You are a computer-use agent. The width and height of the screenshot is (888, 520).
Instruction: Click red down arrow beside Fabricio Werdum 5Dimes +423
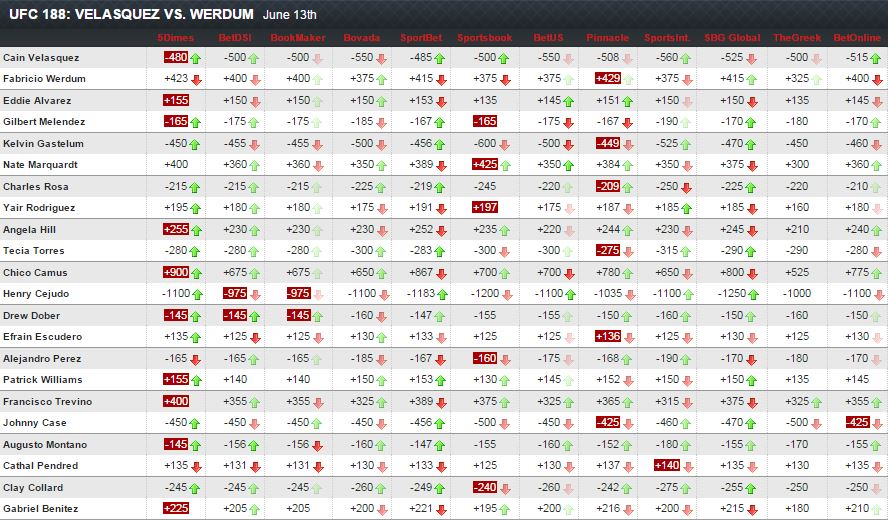pos(196,79)
